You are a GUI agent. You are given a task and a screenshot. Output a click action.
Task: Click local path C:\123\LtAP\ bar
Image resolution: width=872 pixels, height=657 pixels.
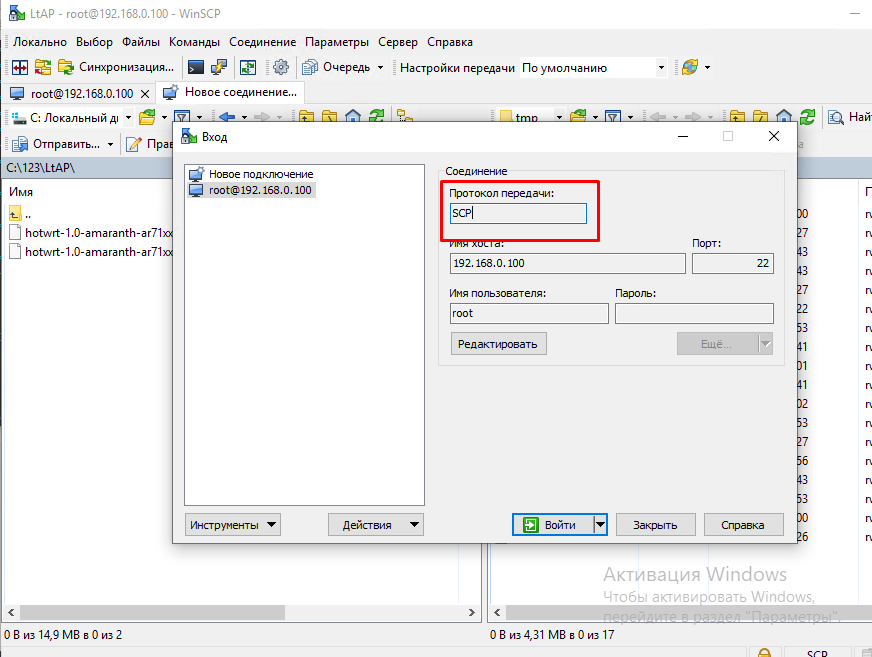pyautogui.click(x=89, y=167)
